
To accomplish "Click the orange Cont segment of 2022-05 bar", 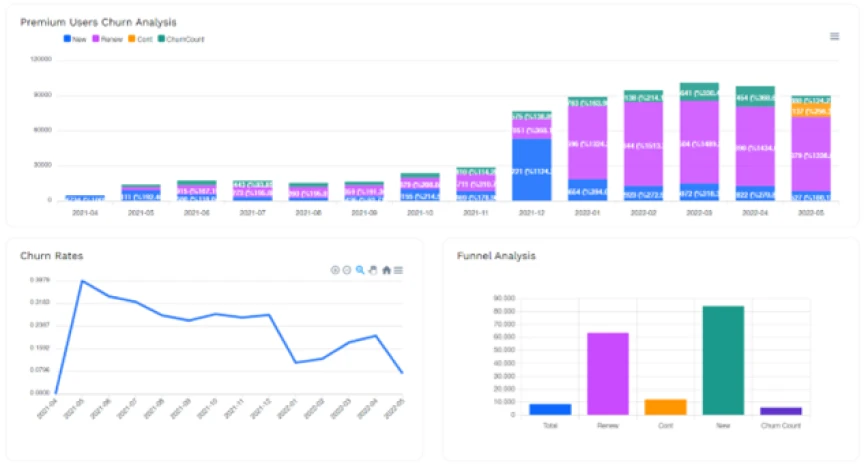I will [811, 111].
